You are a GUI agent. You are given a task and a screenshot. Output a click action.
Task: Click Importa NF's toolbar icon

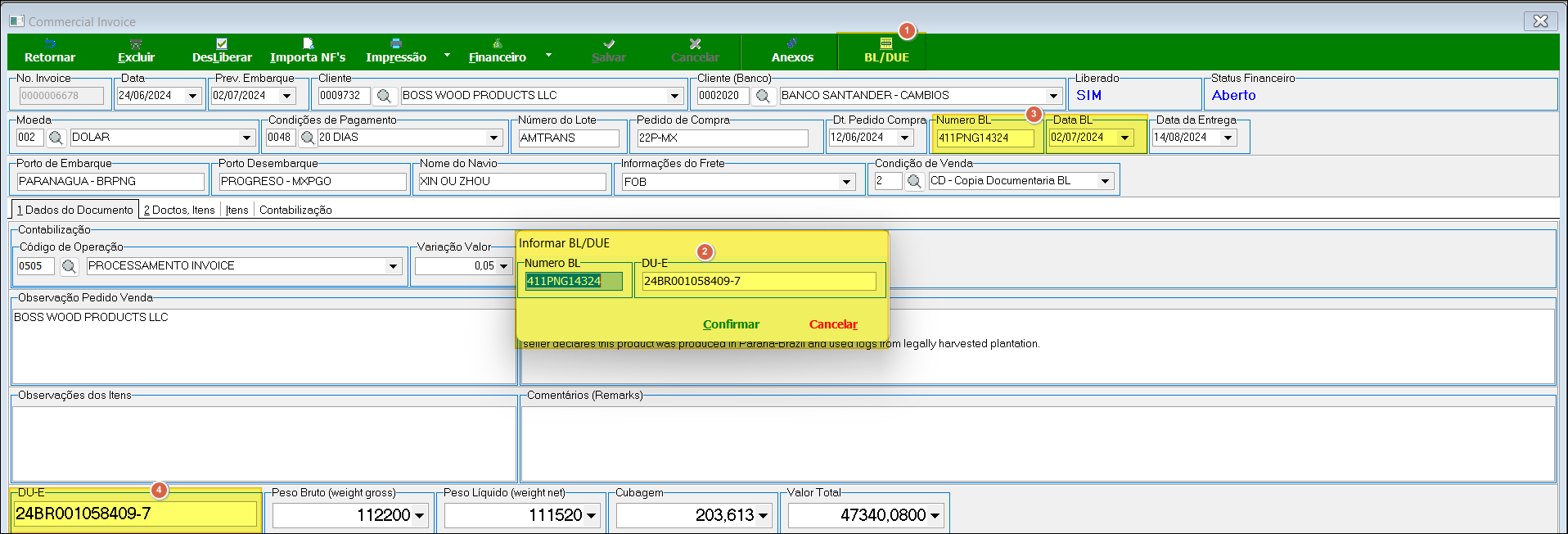coord(308,43)
